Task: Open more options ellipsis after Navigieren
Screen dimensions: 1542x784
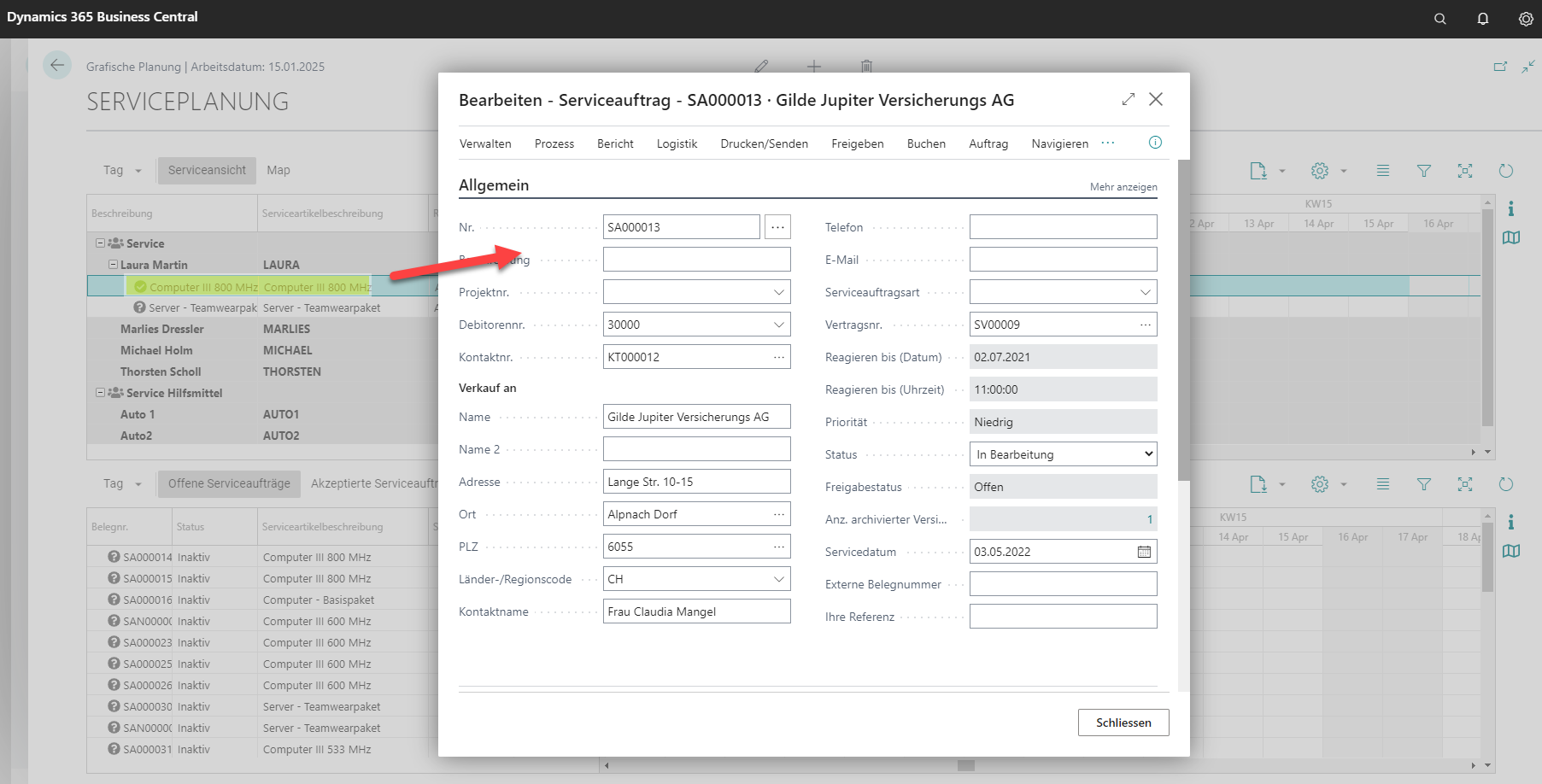Action: (1108, 143)
